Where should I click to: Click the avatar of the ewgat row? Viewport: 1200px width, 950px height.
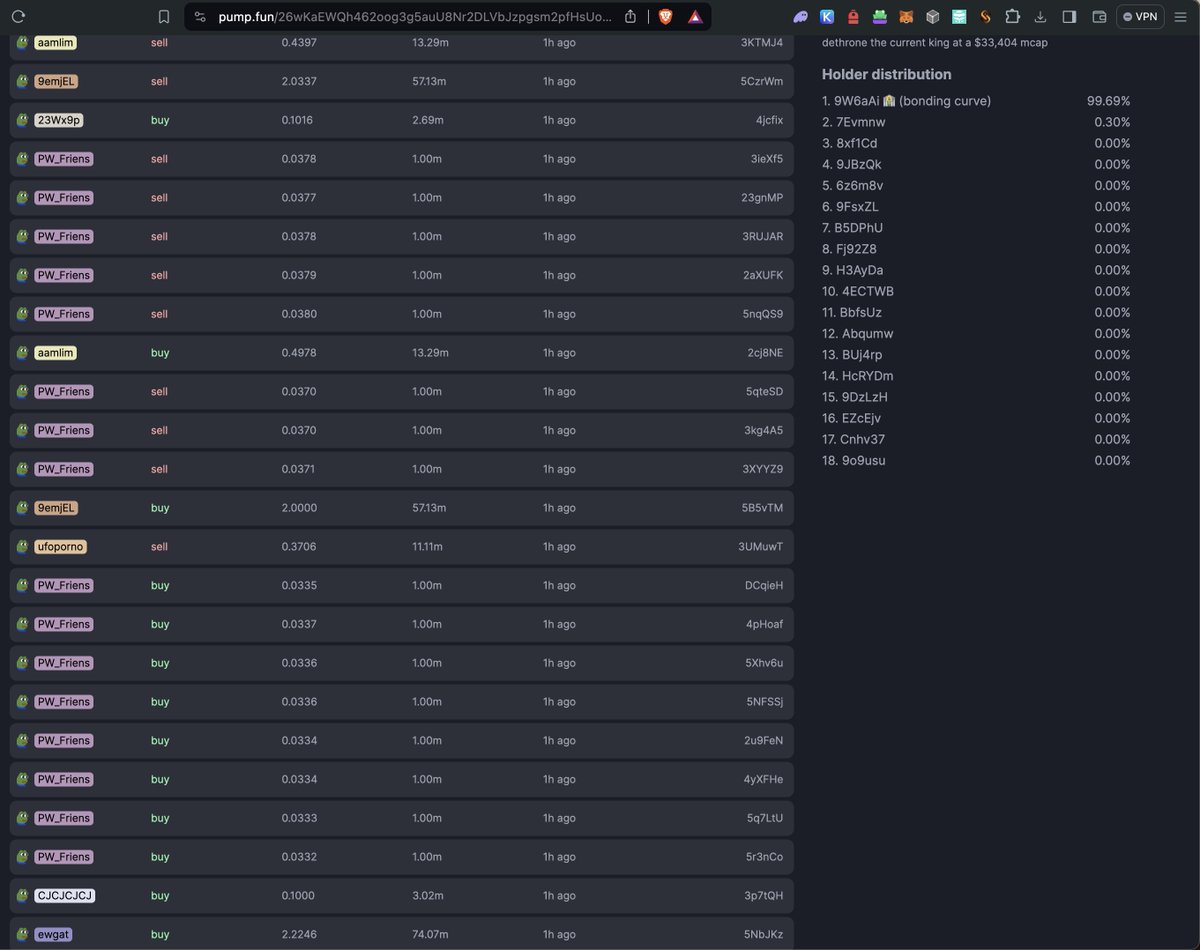(x=22, y=934)
